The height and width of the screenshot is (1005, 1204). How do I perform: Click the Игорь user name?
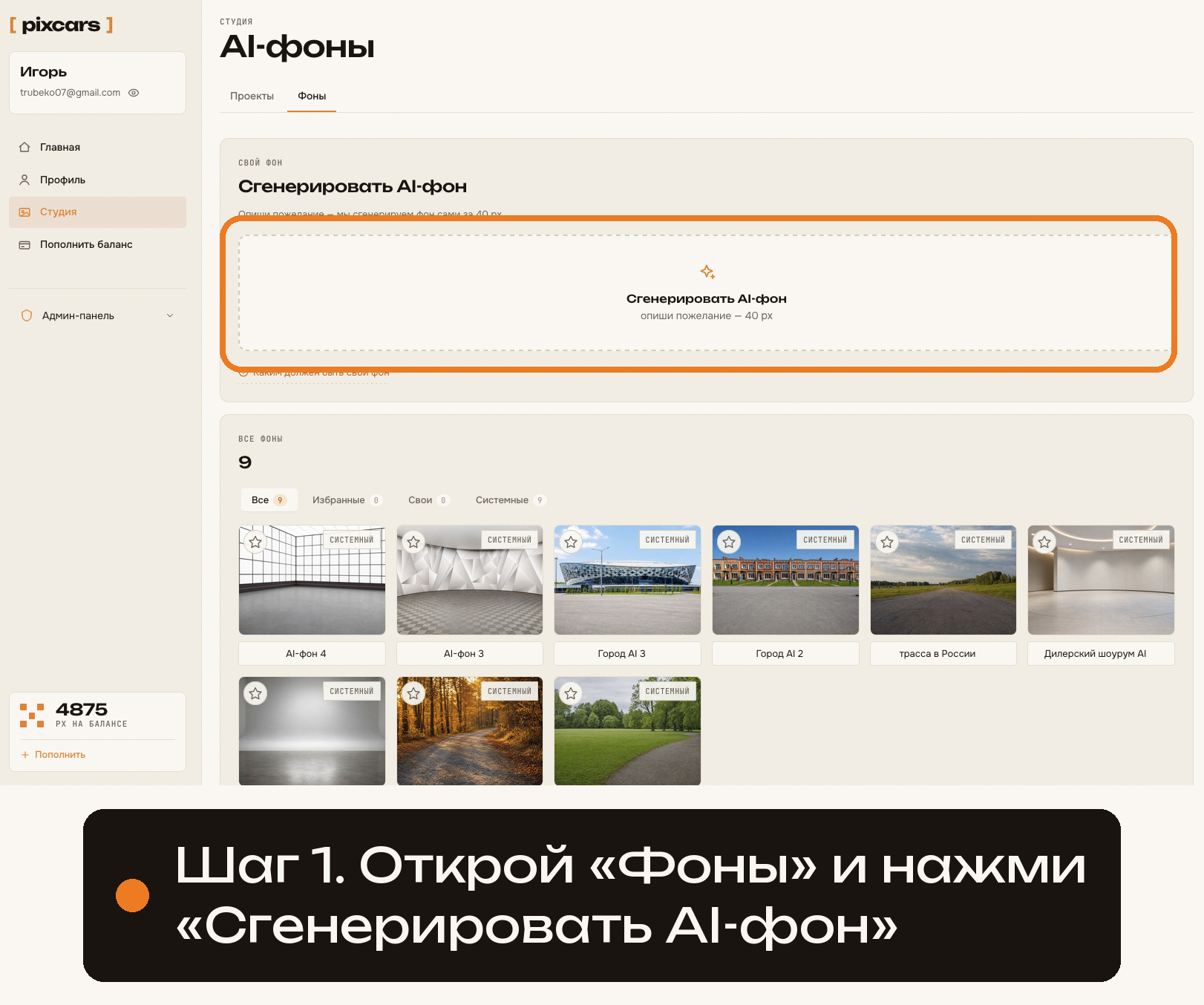click(x=44, y=72)
